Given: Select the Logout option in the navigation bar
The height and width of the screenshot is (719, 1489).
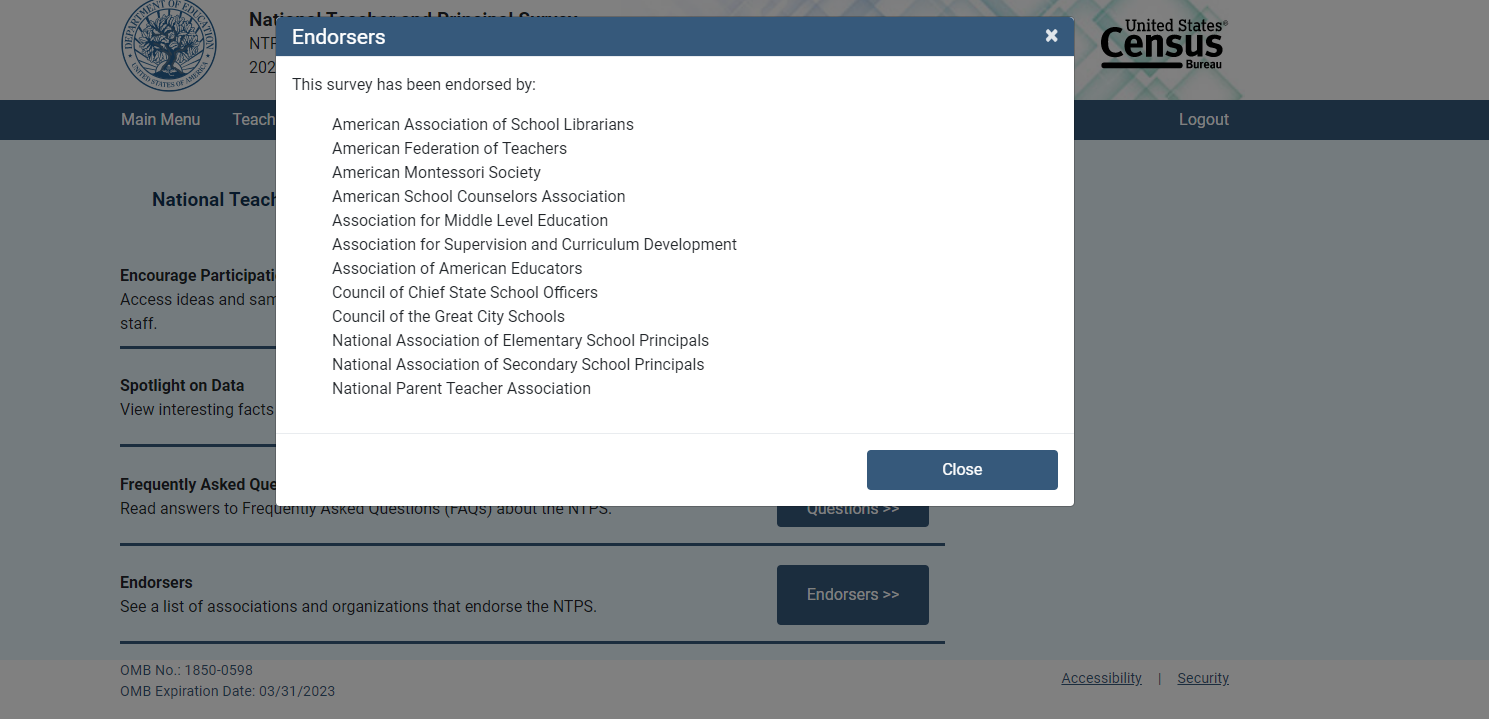Looking at the screenshot, I should click(x=1203, y=120).
